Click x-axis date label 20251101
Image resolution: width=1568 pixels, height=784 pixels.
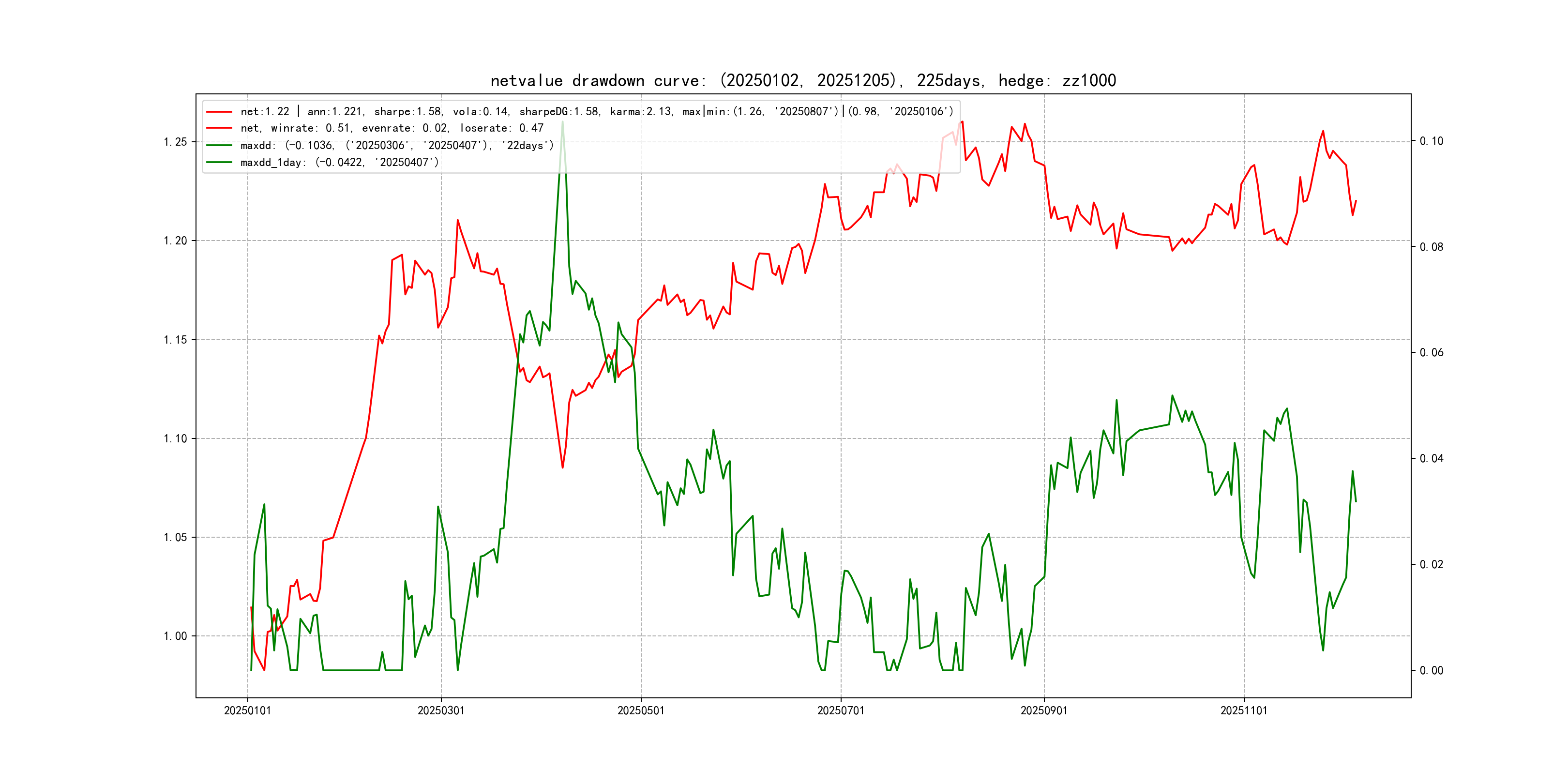(x=1244, y=710)
